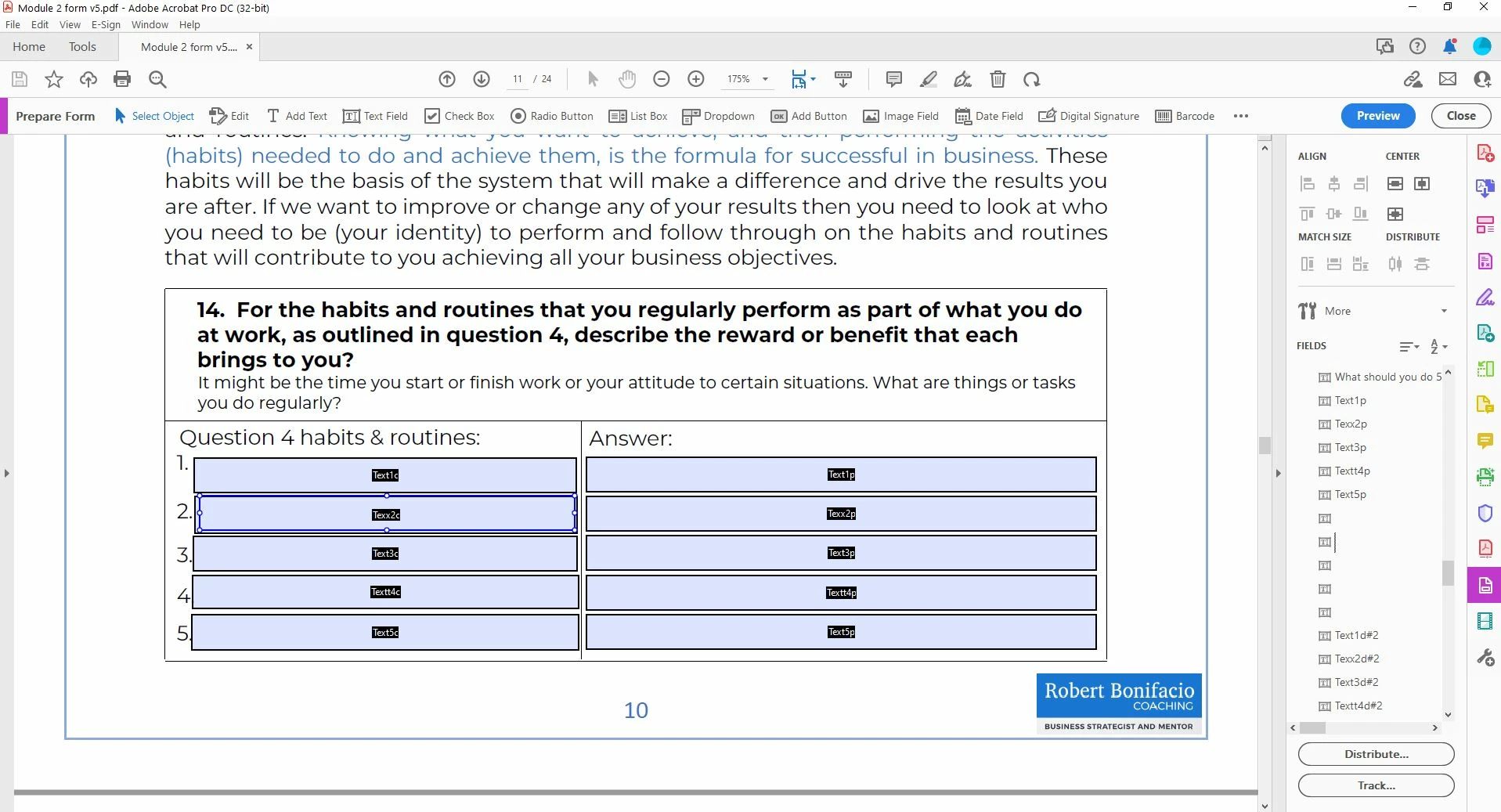Click the Preview button
The image size is (1501, 812).
[x=1378, y=115]
